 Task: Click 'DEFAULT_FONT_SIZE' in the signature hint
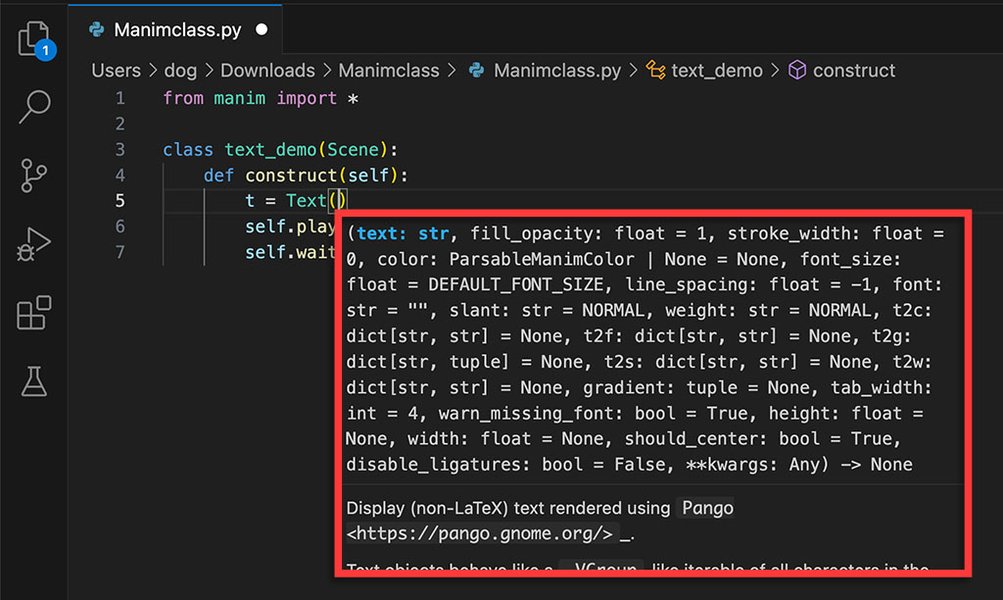(516, 285)
